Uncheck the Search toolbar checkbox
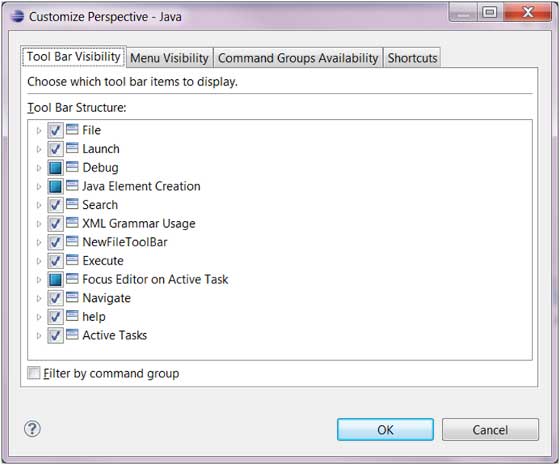Image resolution: width=560 pixels, height=465 pixels. (55, 205)
